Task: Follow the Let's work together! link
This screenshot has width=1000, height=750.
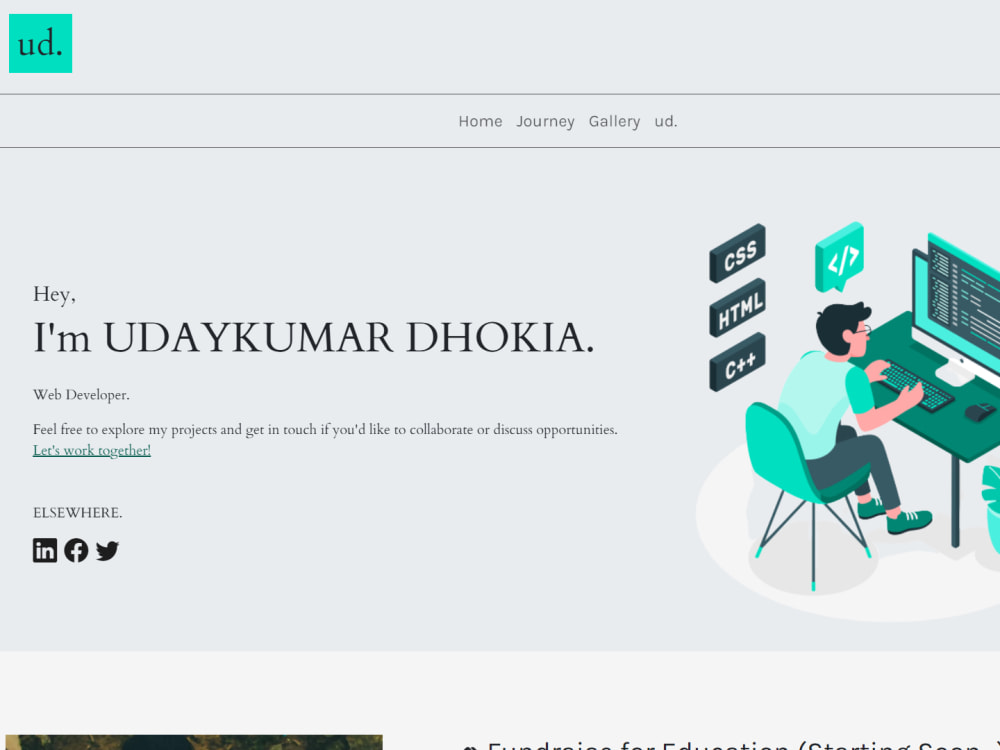Action: 92,450
